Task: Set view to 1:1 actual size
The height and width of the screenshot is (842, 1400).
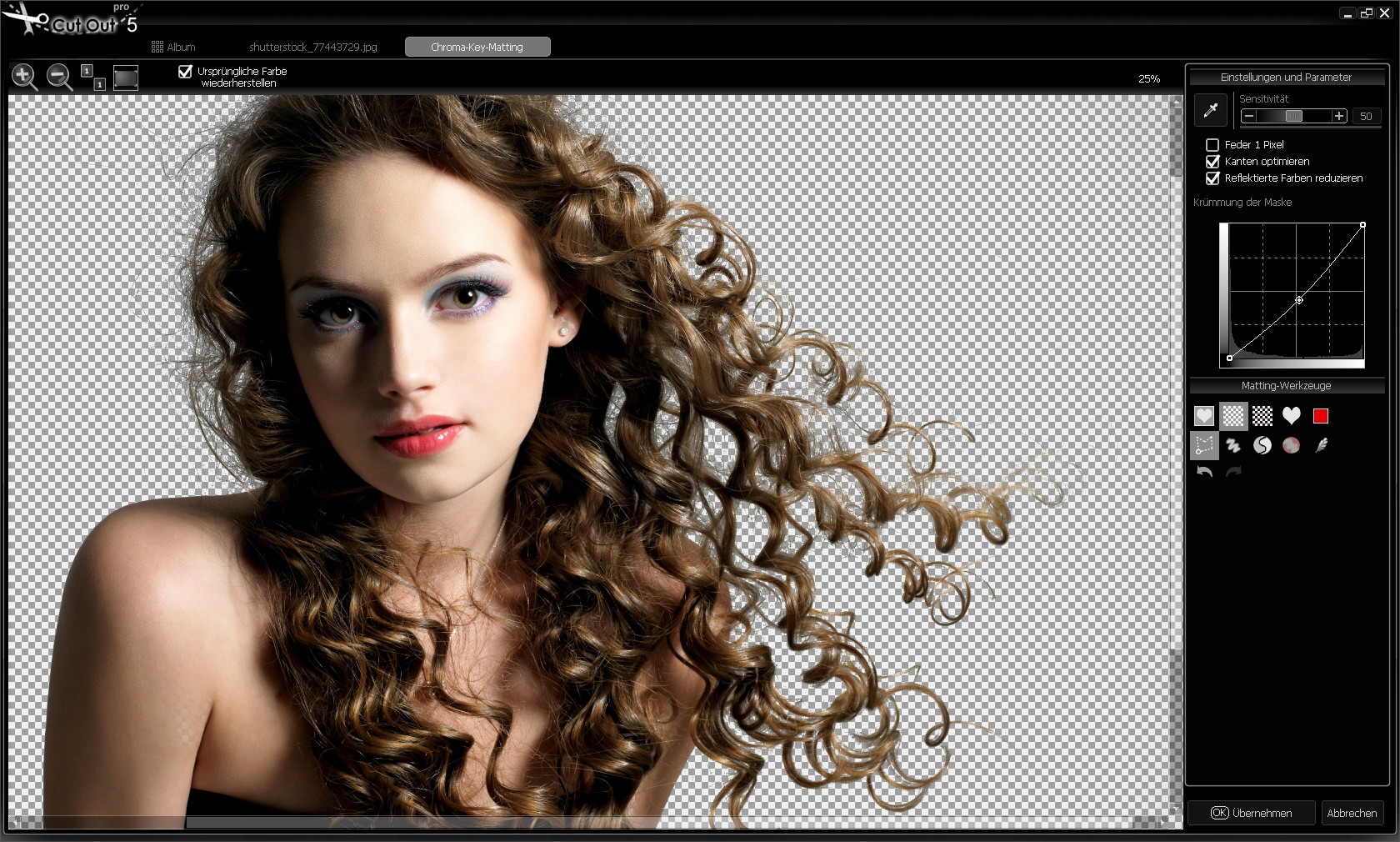Action: click(92, 77)
